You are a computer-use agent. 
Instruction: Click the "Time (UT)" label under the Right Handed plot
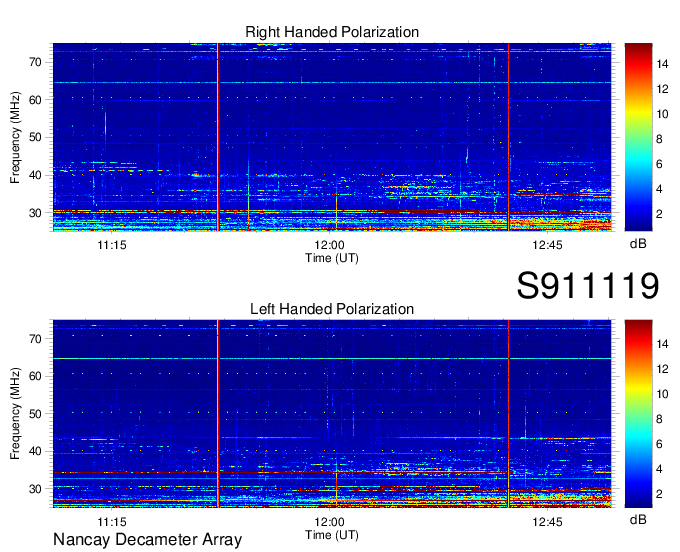[332, 258]
